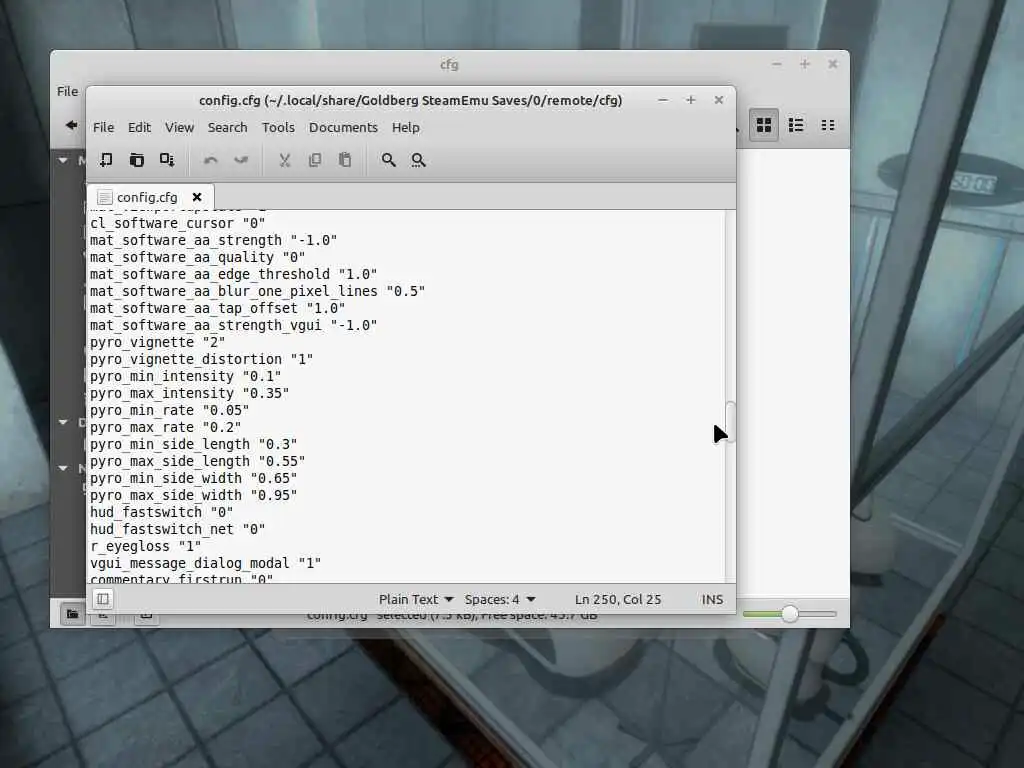This screenshot has width=1024, height=768.
Task: Open the Edit menu
Action: click(x=139, y=127)
